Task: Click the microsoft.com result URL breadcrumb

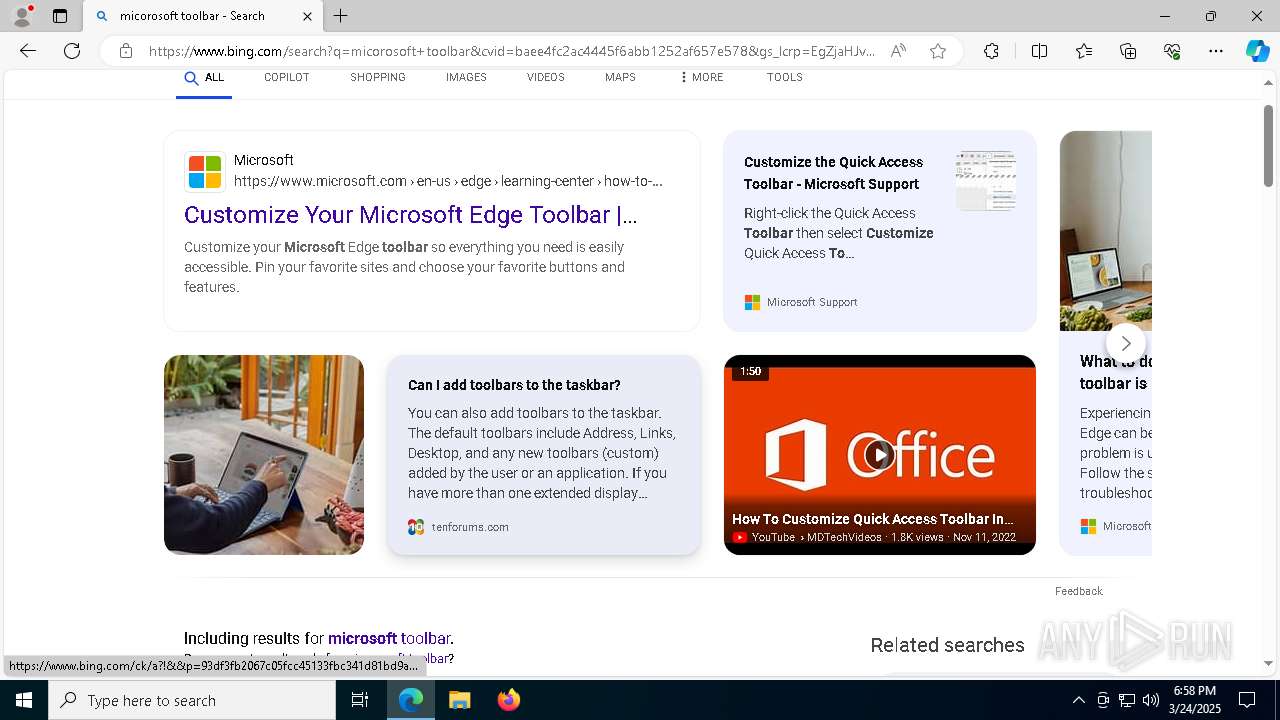Action: 448,181
